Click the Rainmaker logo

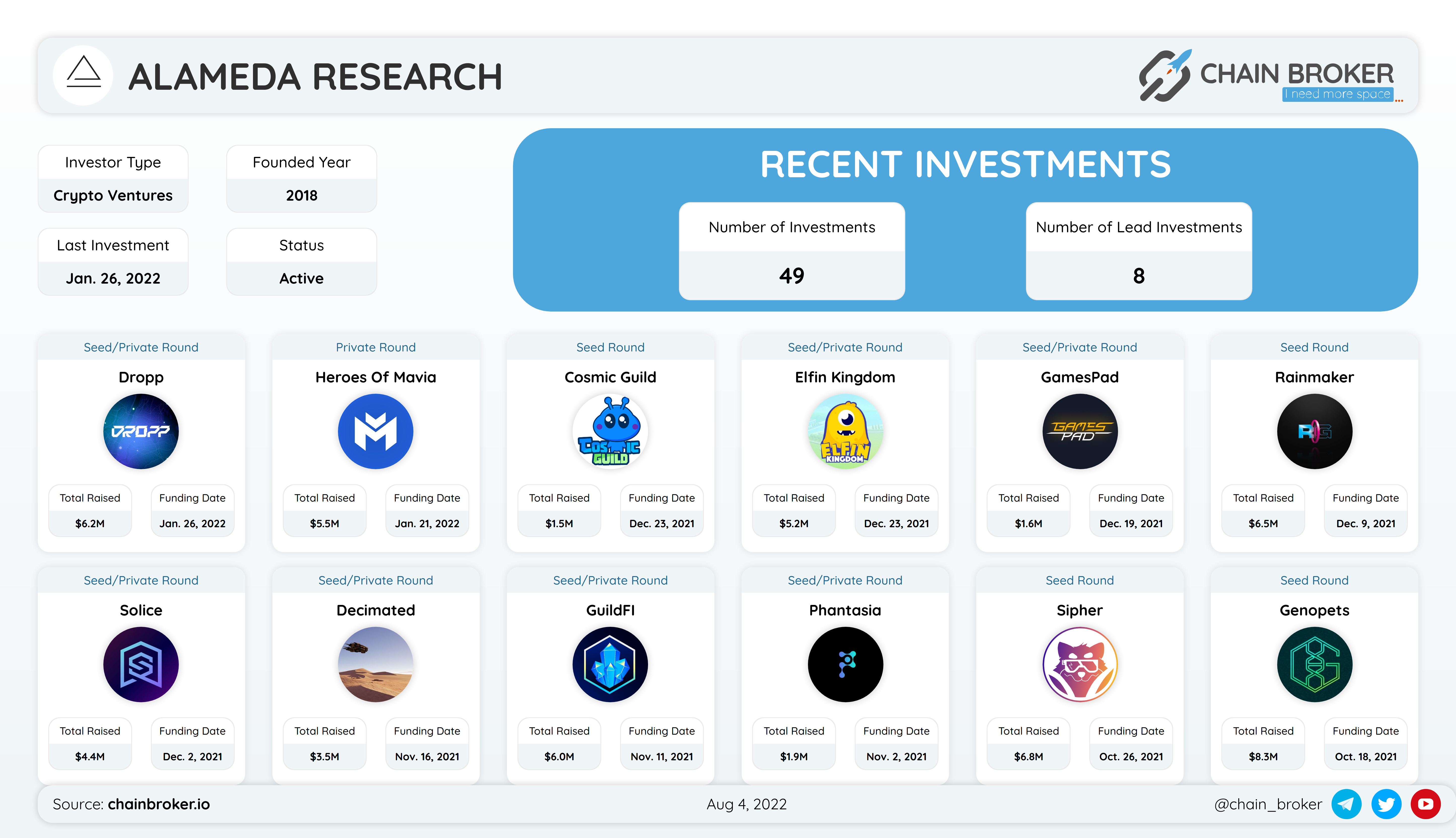click(1314, 431)
